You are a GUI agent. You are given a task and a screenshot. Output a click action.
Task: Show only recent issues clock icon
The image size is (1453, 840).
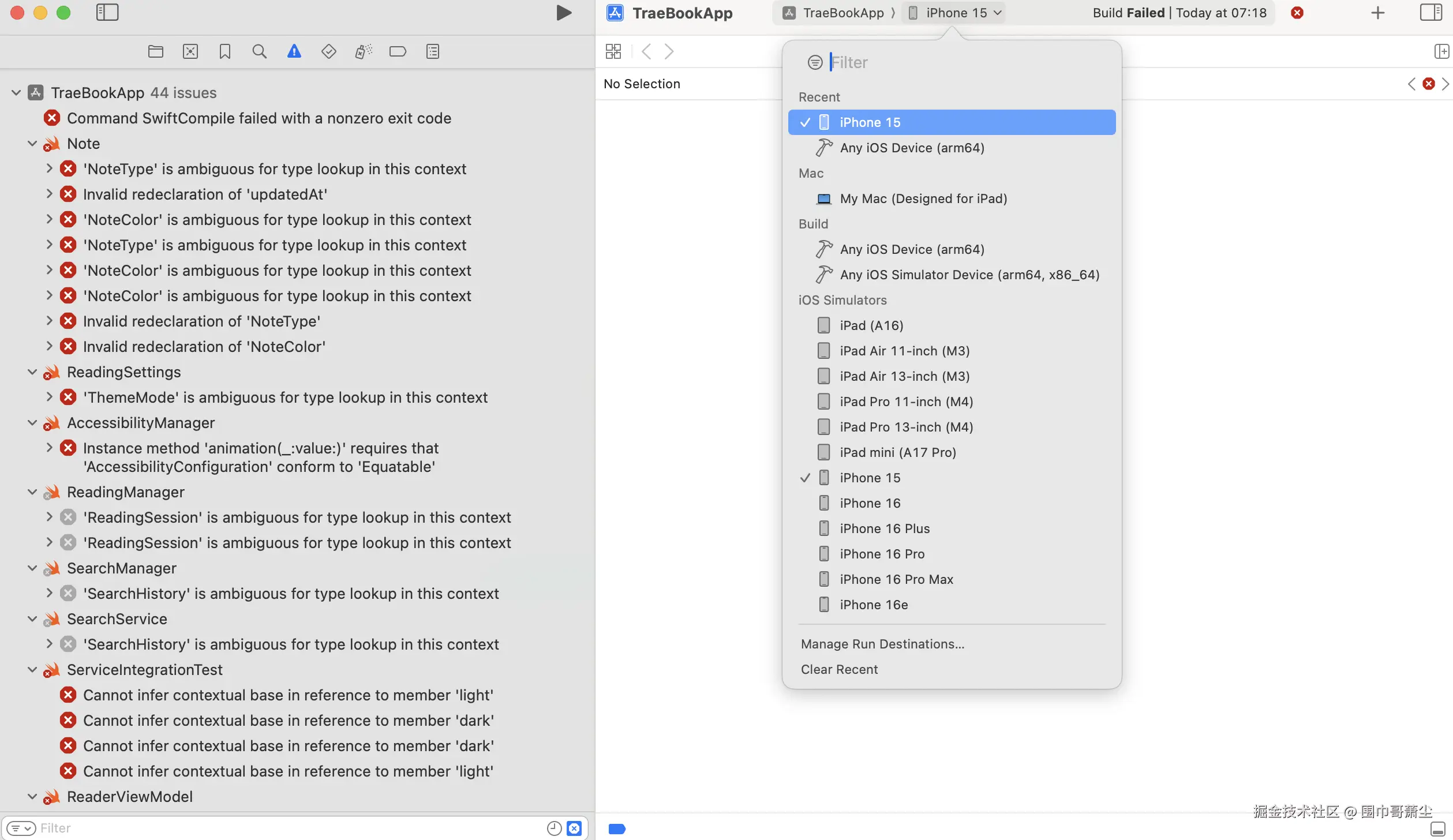click(554, 828)
